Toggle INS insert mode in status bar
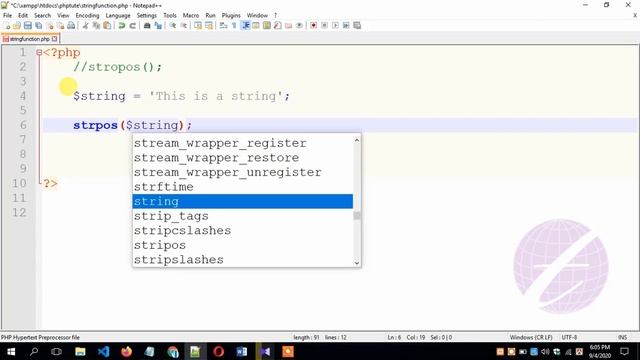The image size is (640, 360). (622, 338)
